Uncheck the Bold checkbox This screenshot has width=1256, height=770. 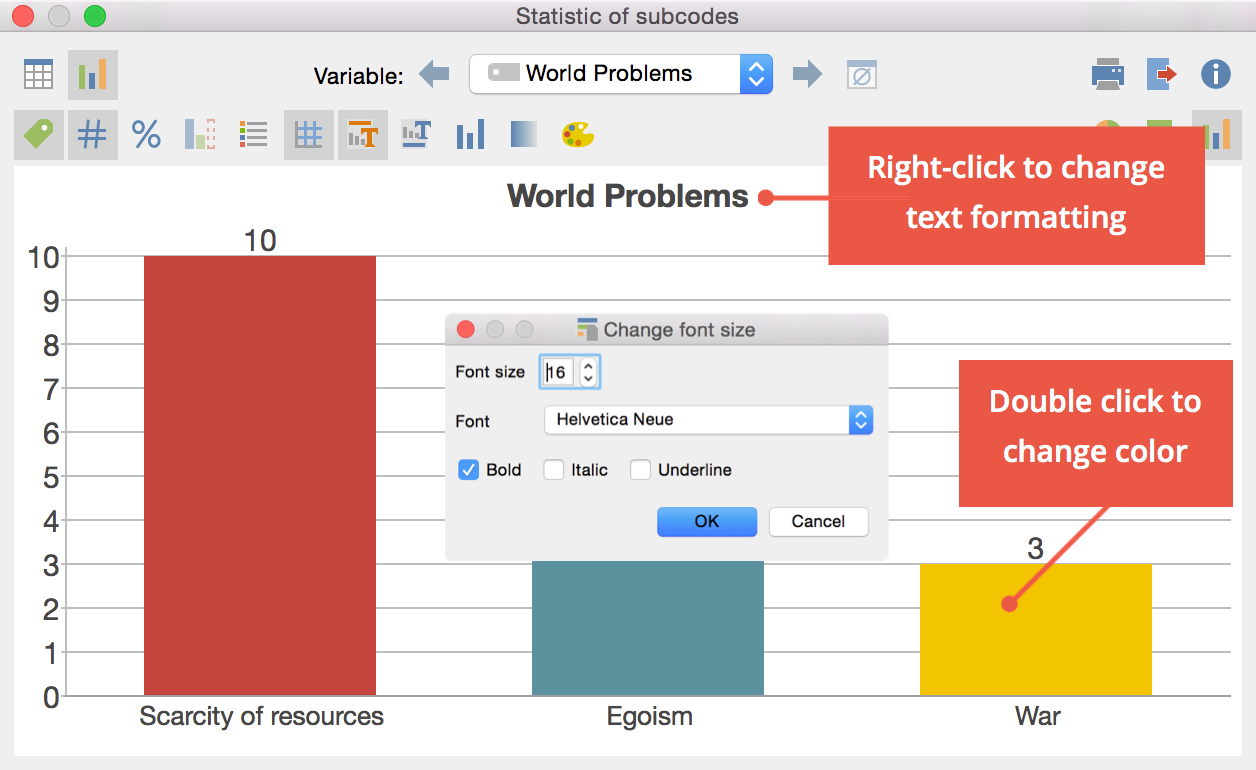click(469, 470)
